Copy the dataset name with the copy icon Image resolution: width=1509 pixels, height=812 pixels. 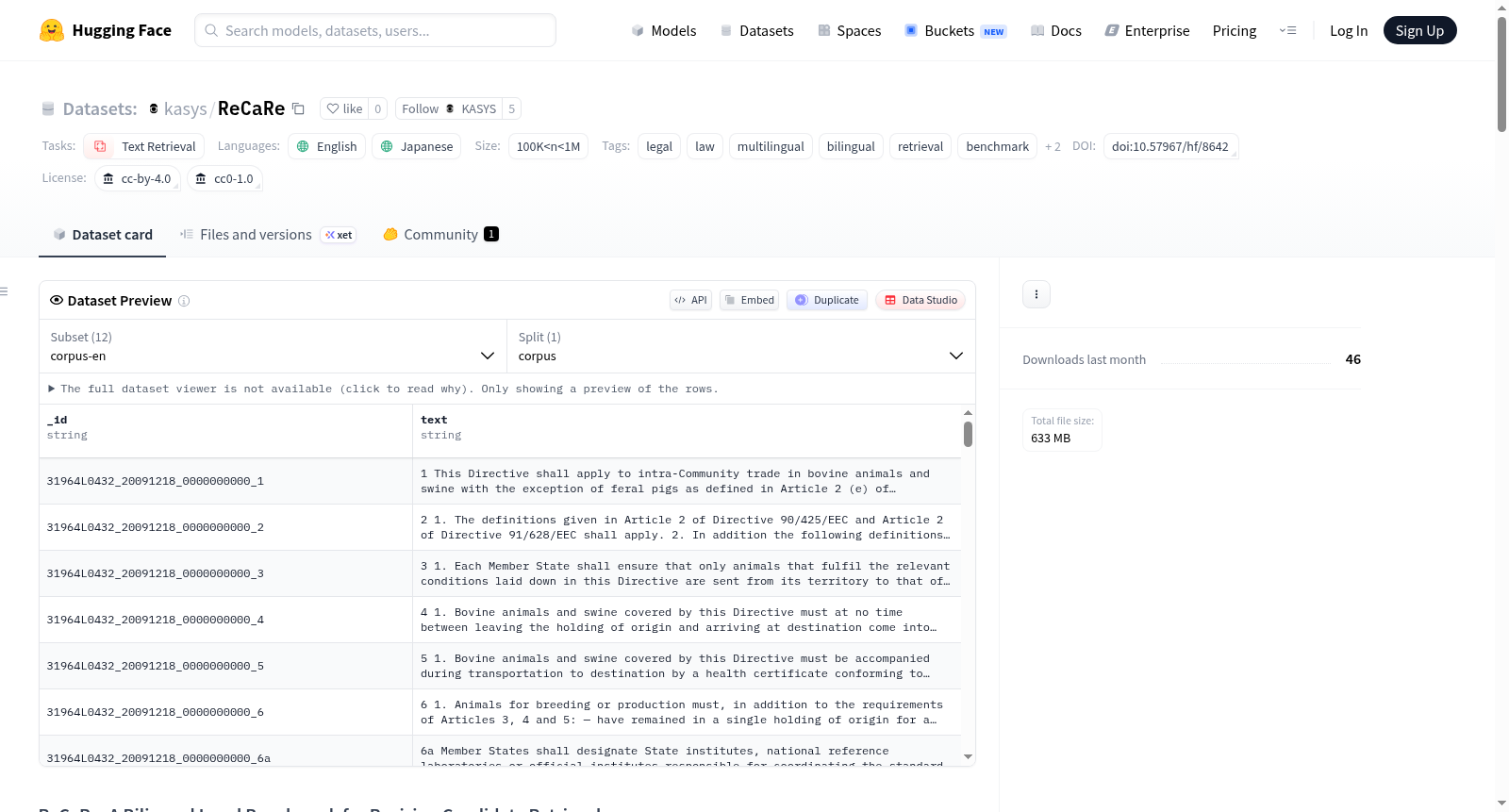click(x=298, y=108)
